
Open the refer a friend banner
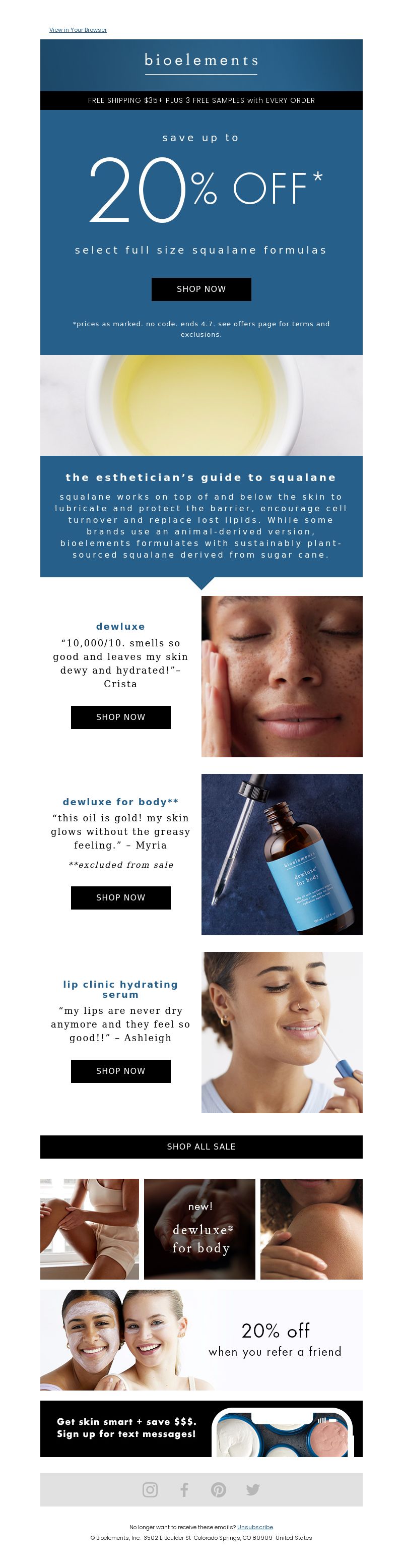pos(201,1340)
